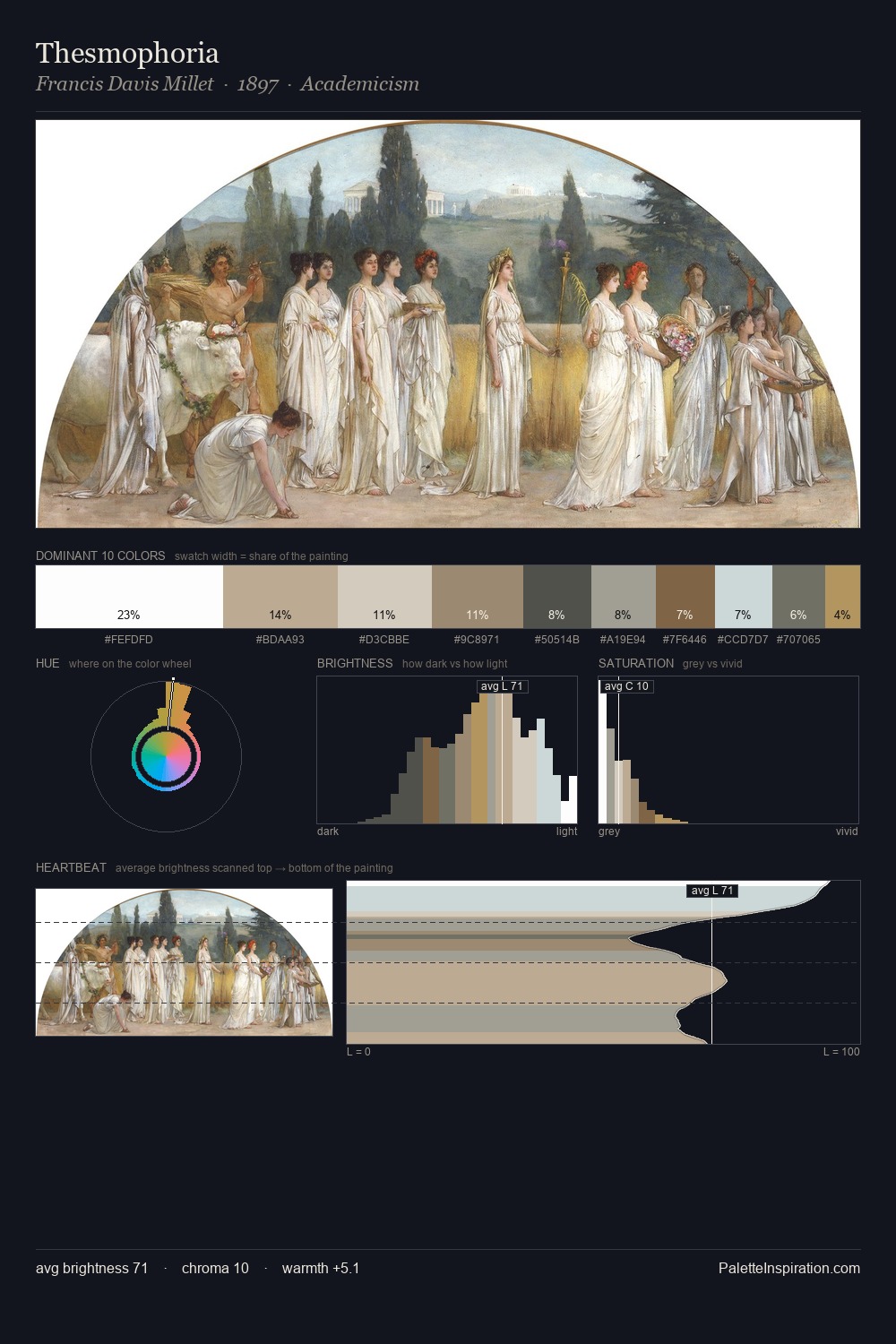Screen dimensions: 896x1344
Task: Click the heartbeat brightness profile chart
Action: pos(603,962)
